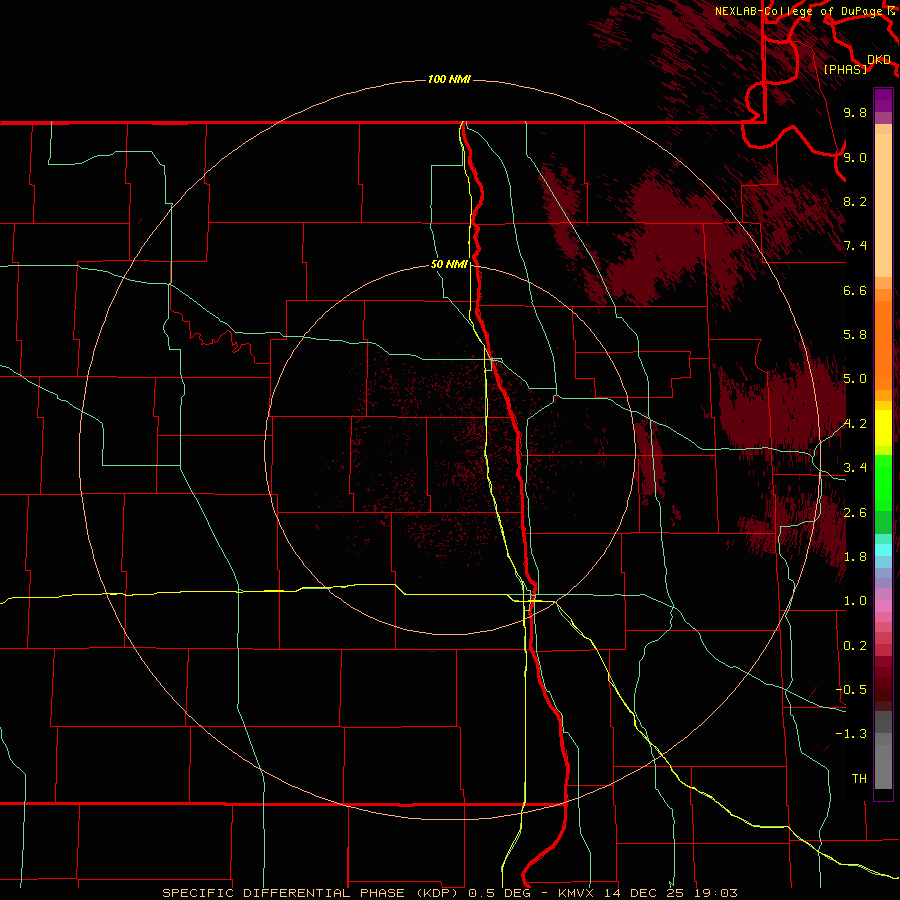This screenshot has width=900, height=900.
Task: Click the 8.2 value on the color scale
Action: 855,201
